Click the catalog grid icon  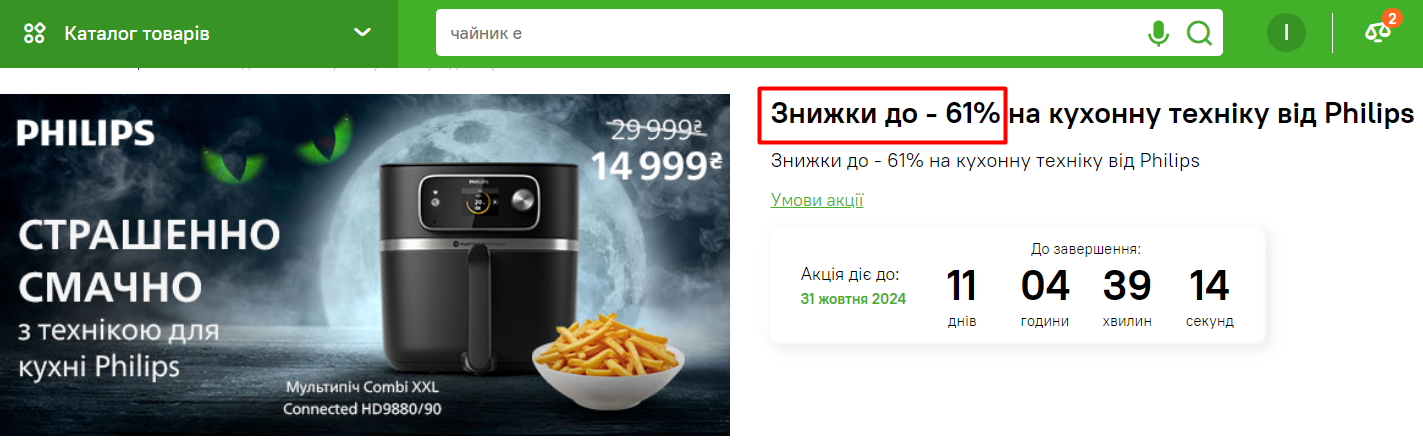coord(34,34)
